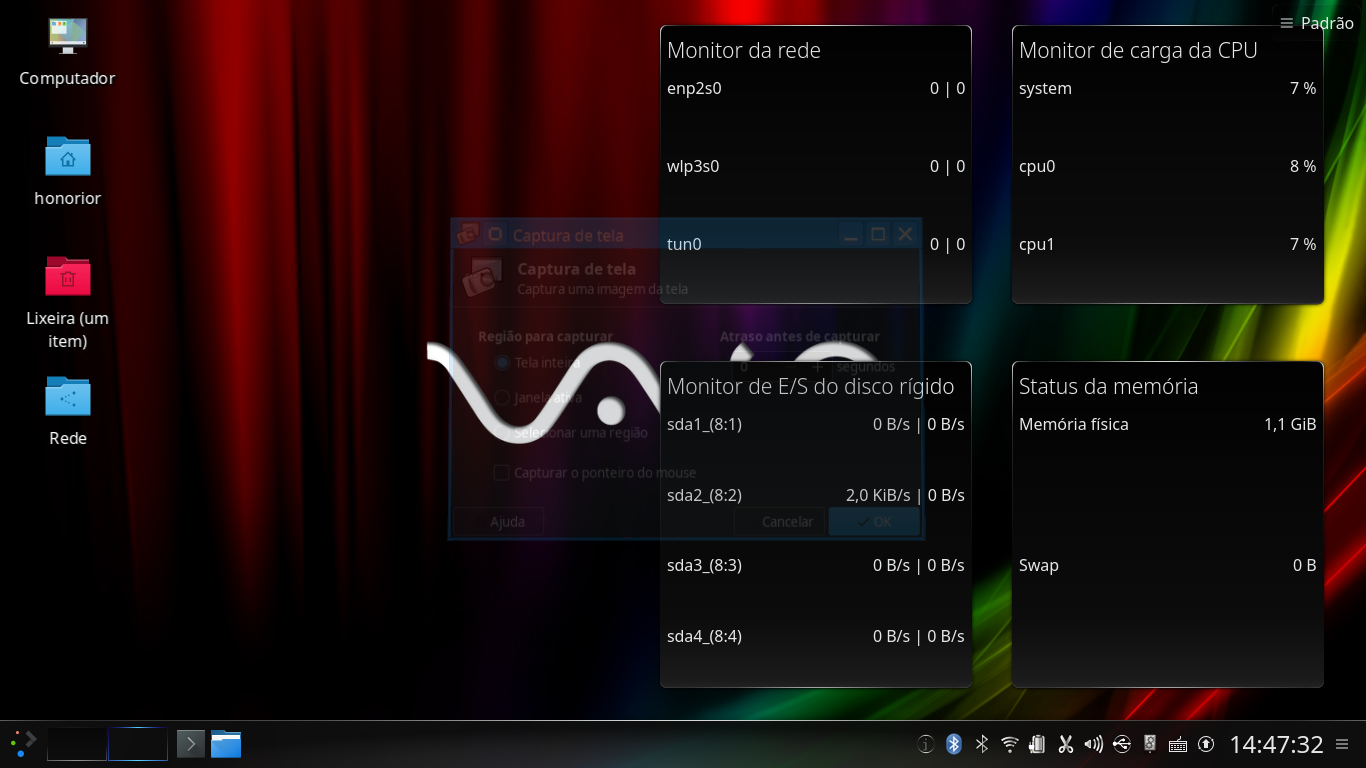
Task: Click the Monitor de carga da CPU title
Action: tap(1138, 50)
